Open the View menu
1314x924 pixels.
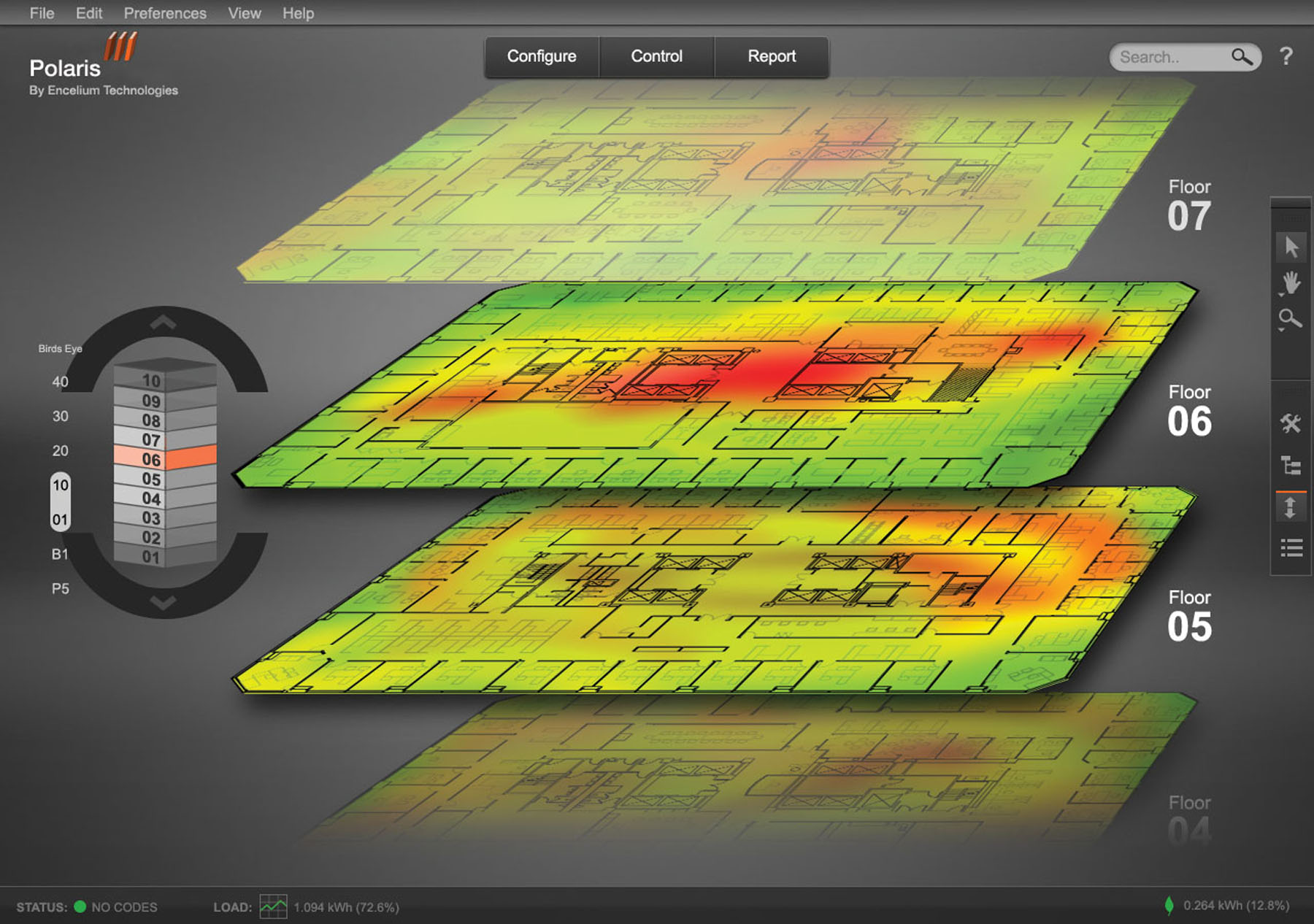coord(244,13)
